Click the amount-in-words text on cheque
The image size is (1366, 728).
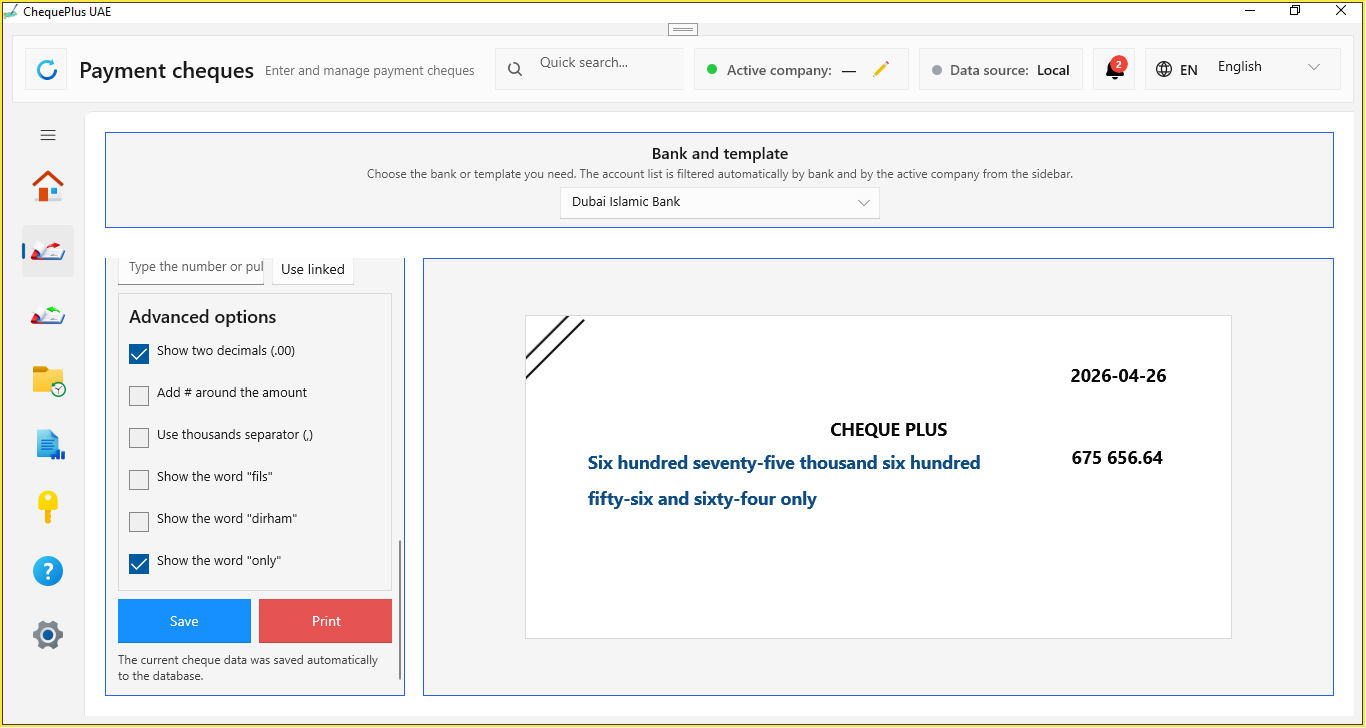[x=784, y=481]
